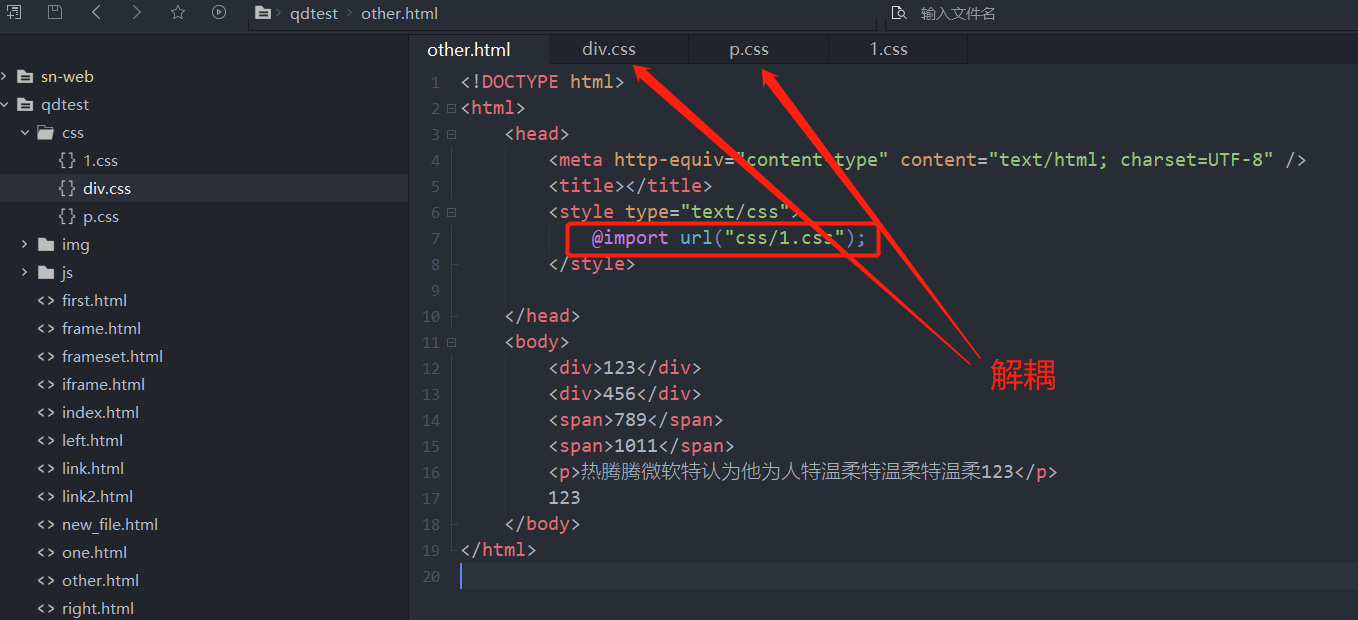Click the run play icon in toolbar

219,13
